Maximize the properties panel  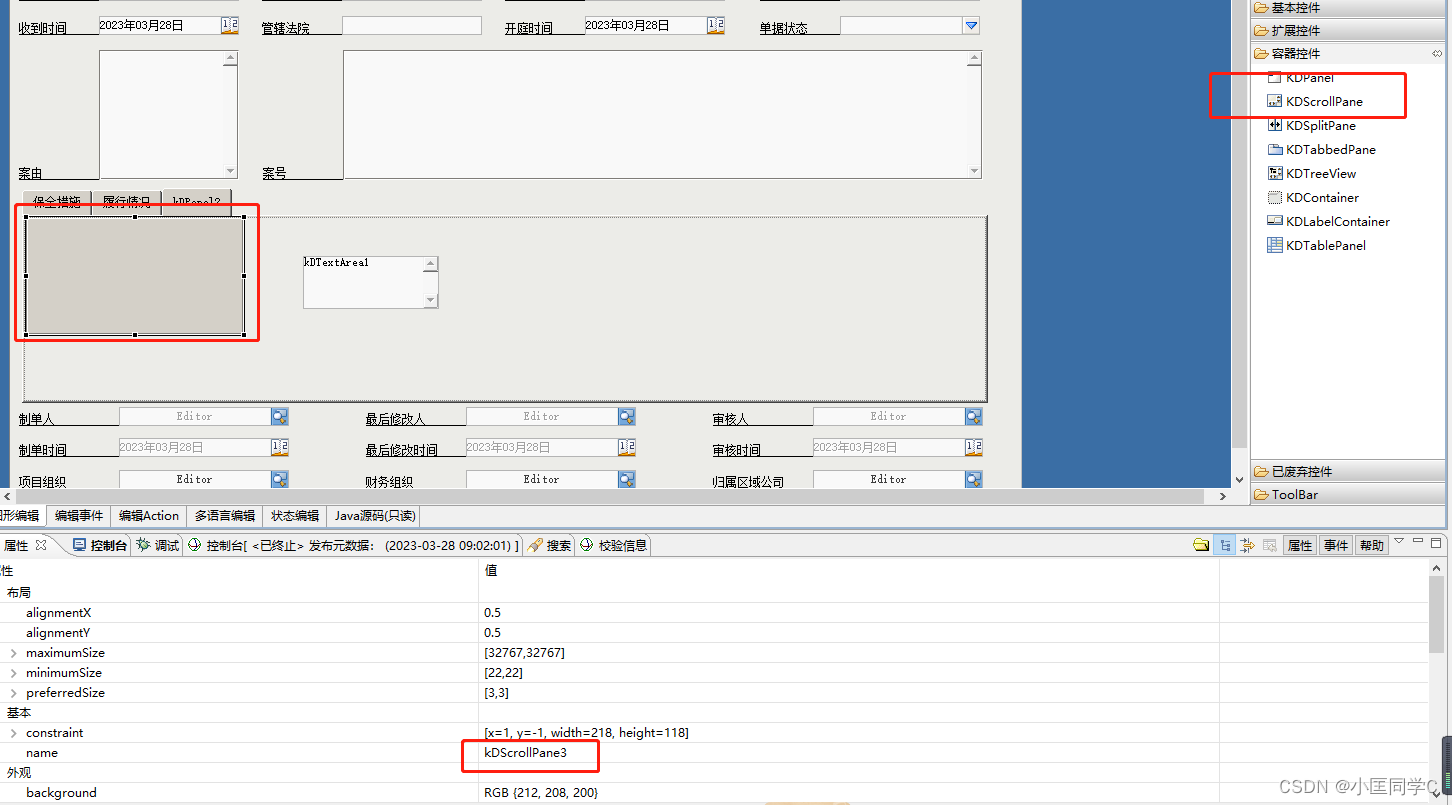tap(1437, 542)
